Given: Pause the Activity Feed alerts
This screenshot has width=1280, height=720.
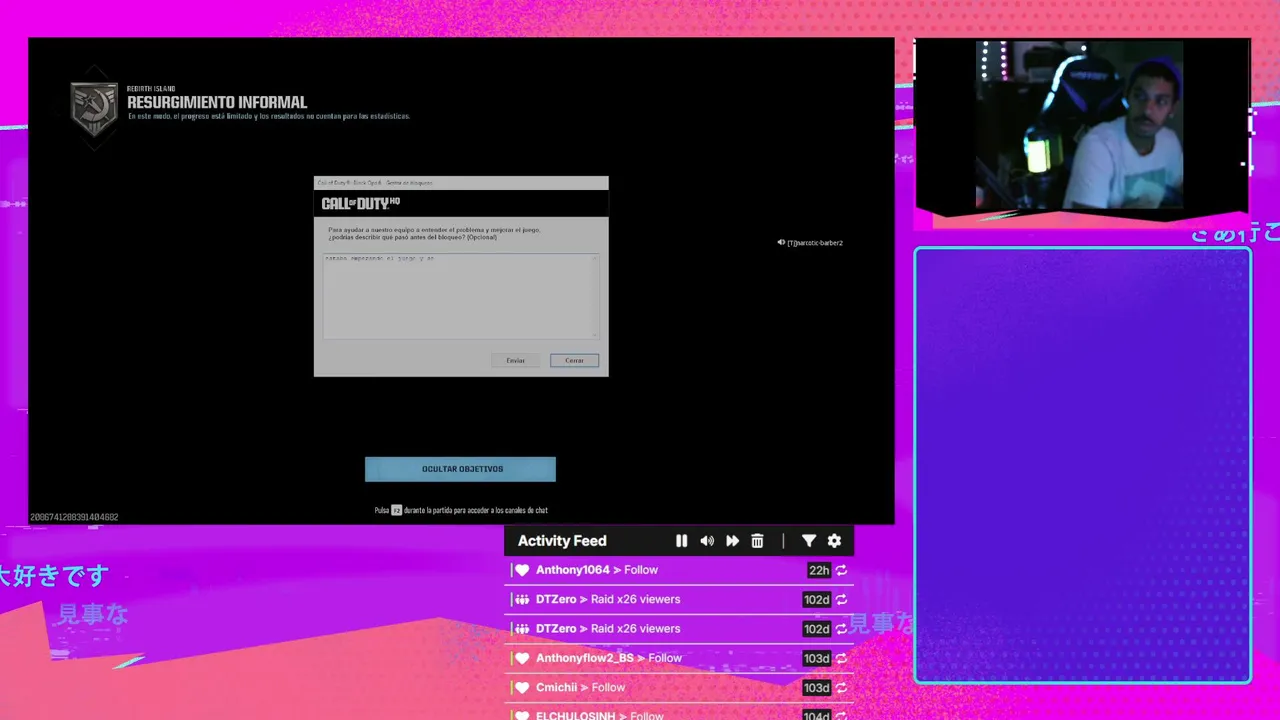Looking at the screenshot, I should 681,541.
